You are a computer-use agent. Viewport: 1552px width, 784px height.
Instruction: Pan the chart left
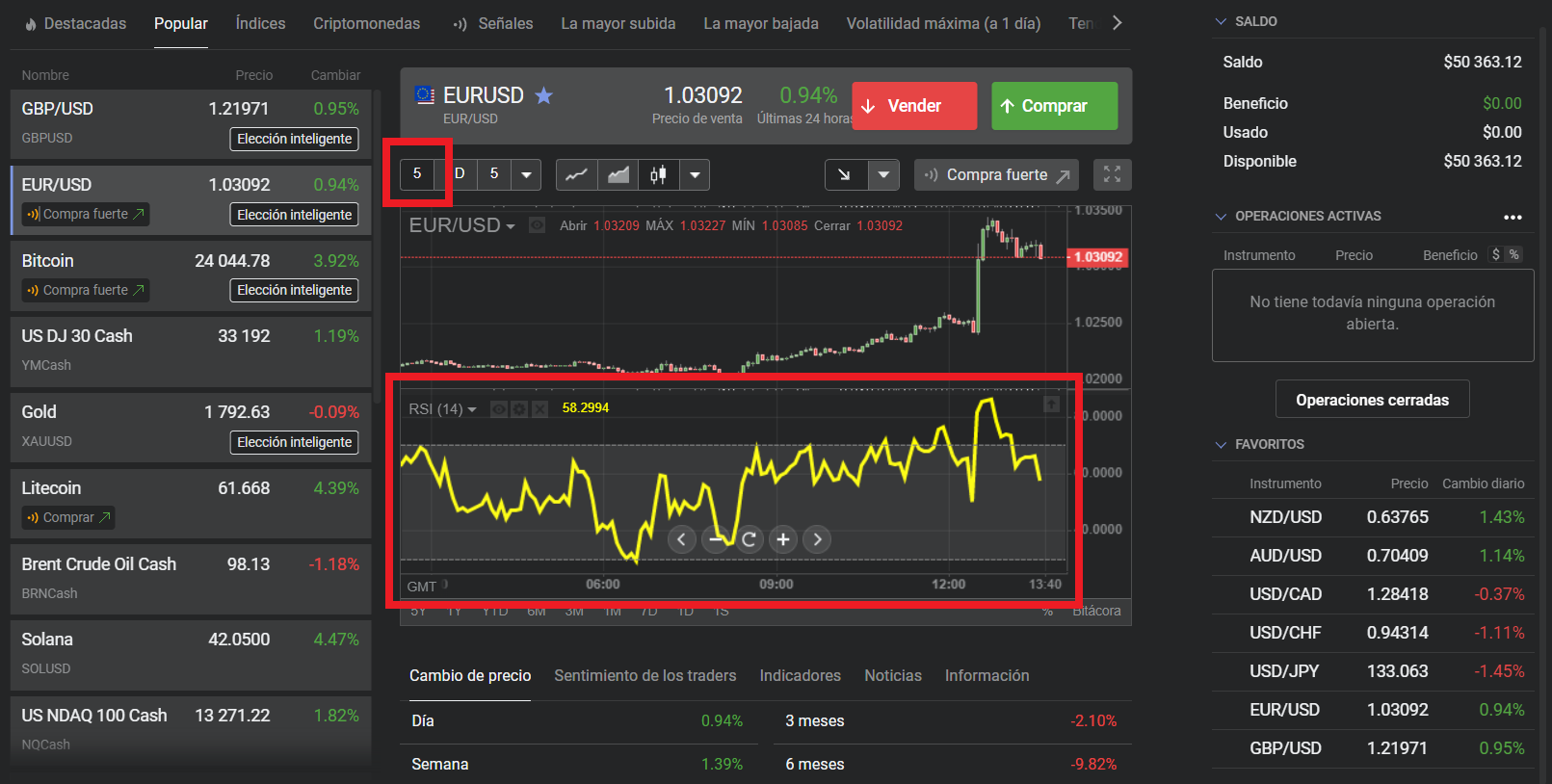coord(681,539)
